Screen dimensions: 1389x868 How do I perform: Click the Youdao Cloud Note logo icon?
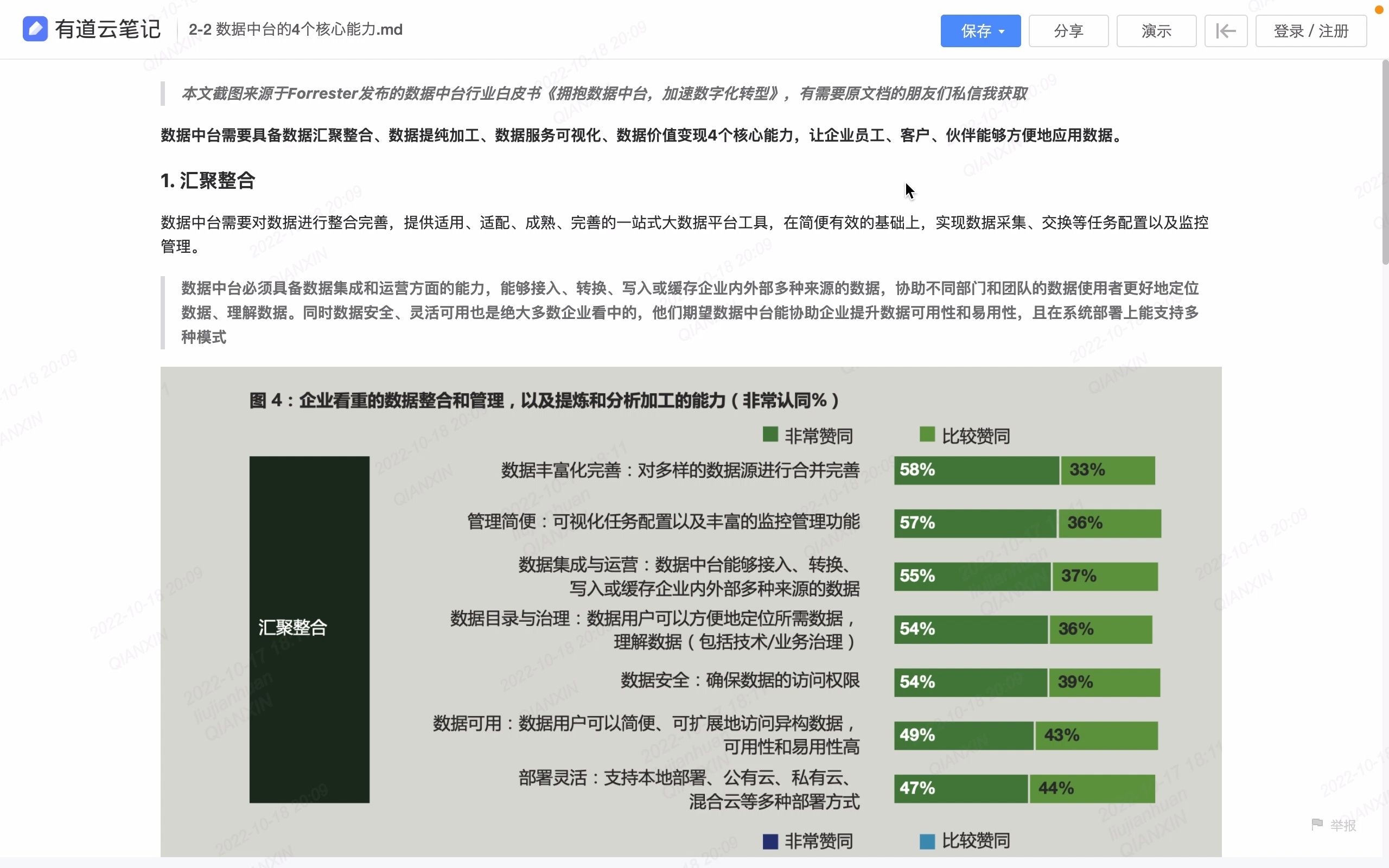(35, 29)
